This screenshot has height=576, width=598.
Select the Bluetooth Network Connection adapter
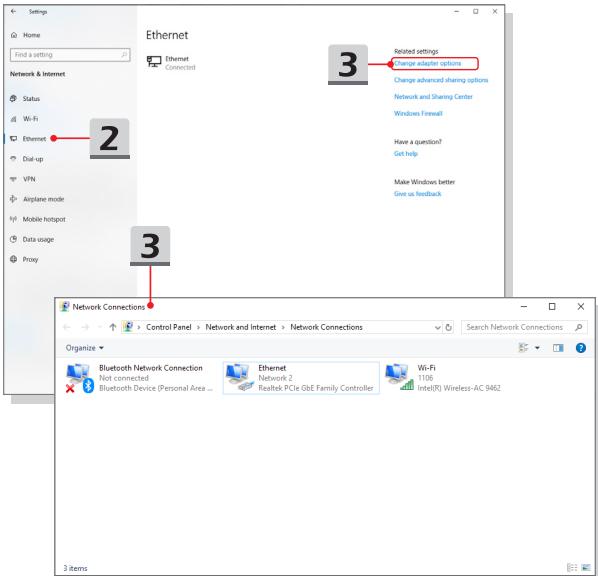[139, 378]
